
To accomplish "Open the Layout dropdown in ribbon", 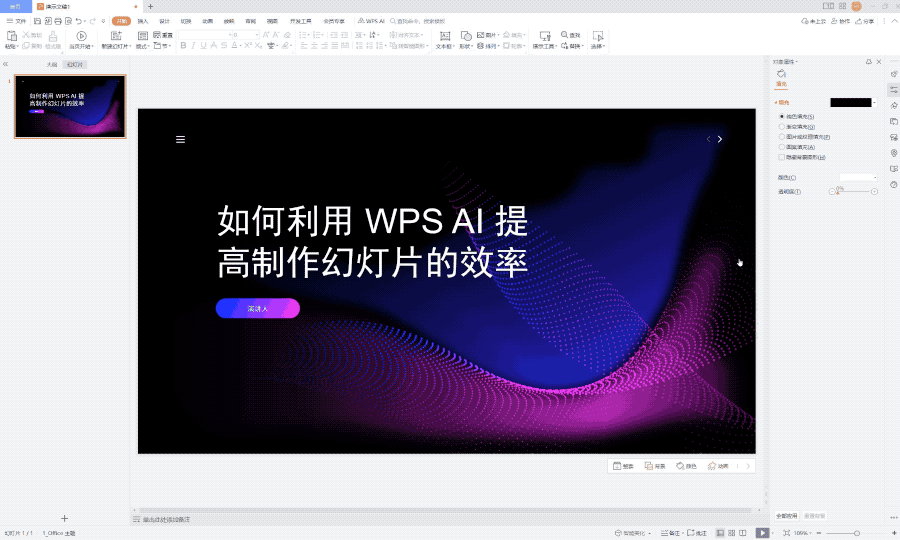I will (x=143, y=46).
